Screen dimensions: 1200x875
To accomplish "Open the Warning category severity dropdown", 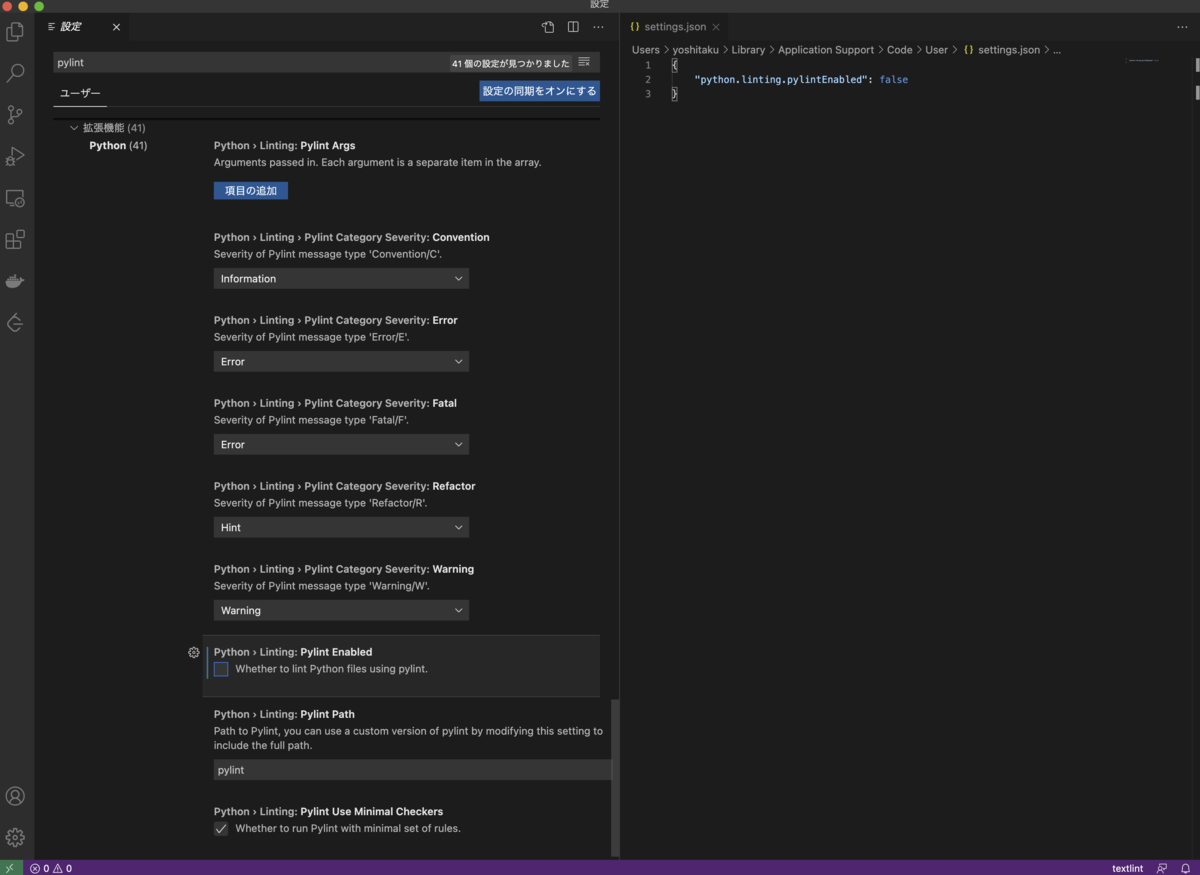I will coord(341,611).
